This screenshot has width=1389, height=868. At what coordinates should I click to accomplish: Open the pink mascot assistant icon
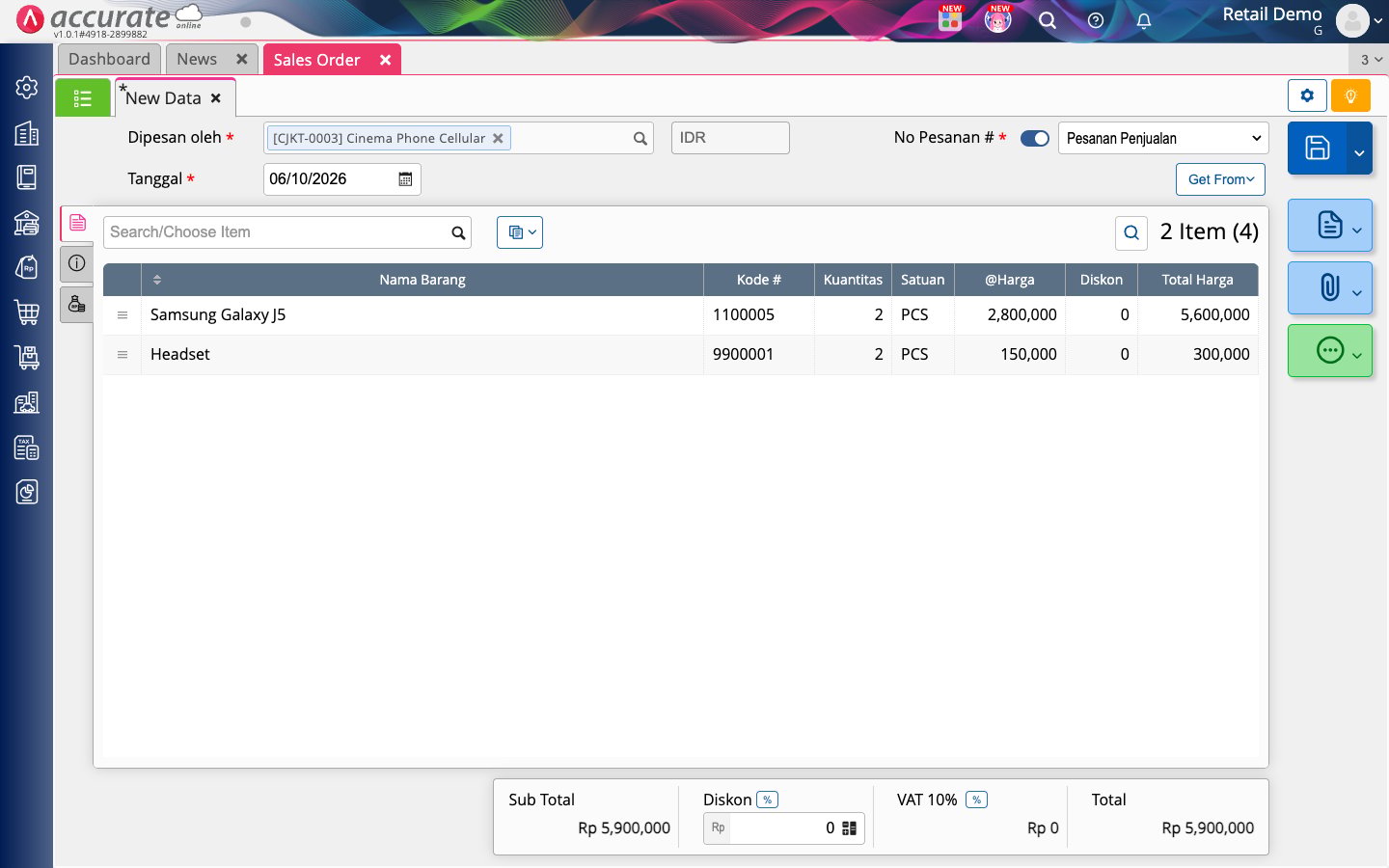pyautogui.click(x=997, y=19)
